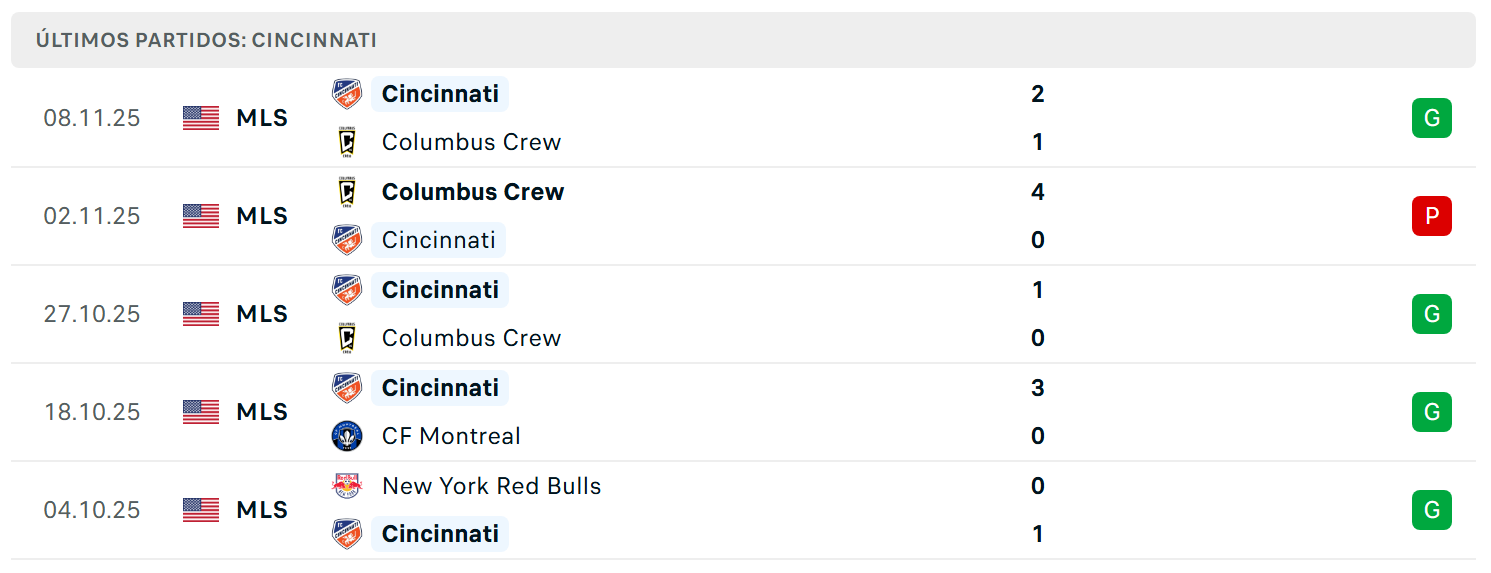This screenshot has height=573, width=1491.
Task: Click highlighted Cincinnati name in 27.10.25 match
Action: pos(440,290)
